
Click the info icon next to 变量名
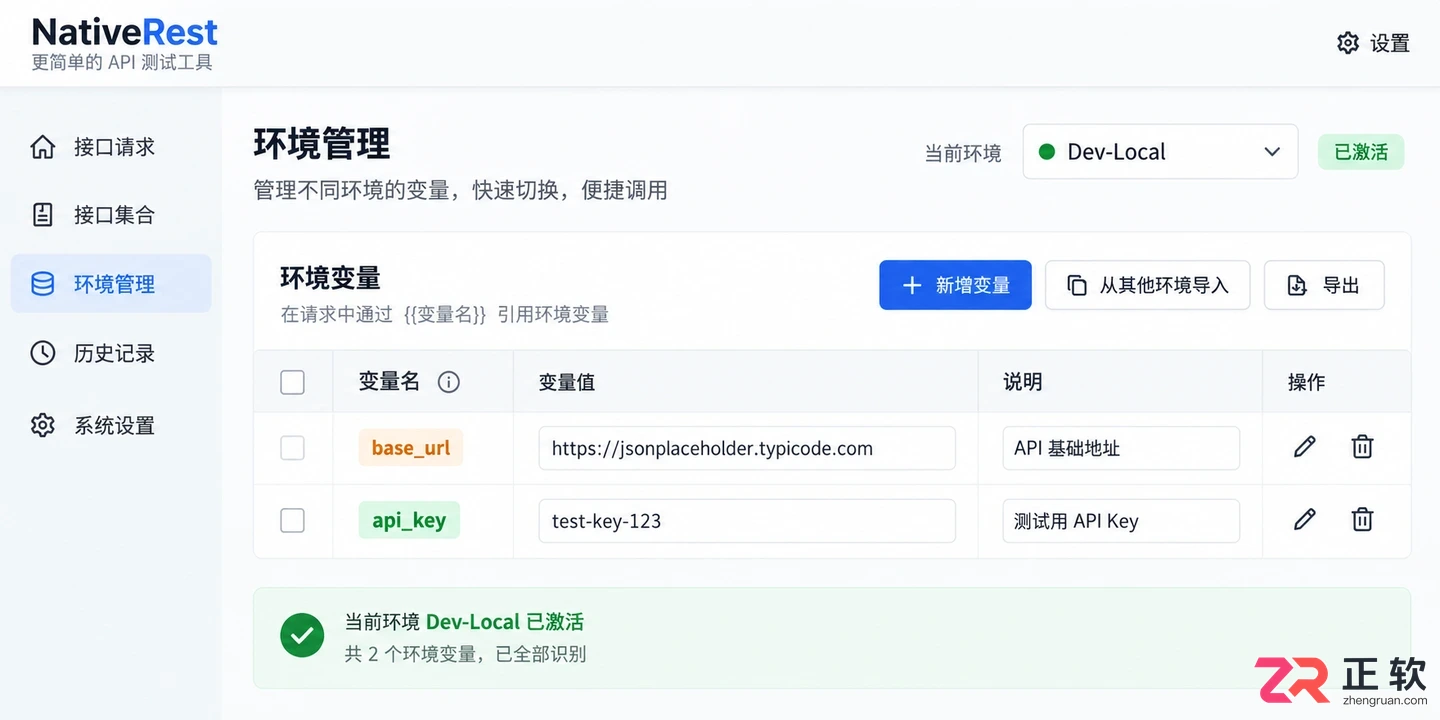pos(449,382)
